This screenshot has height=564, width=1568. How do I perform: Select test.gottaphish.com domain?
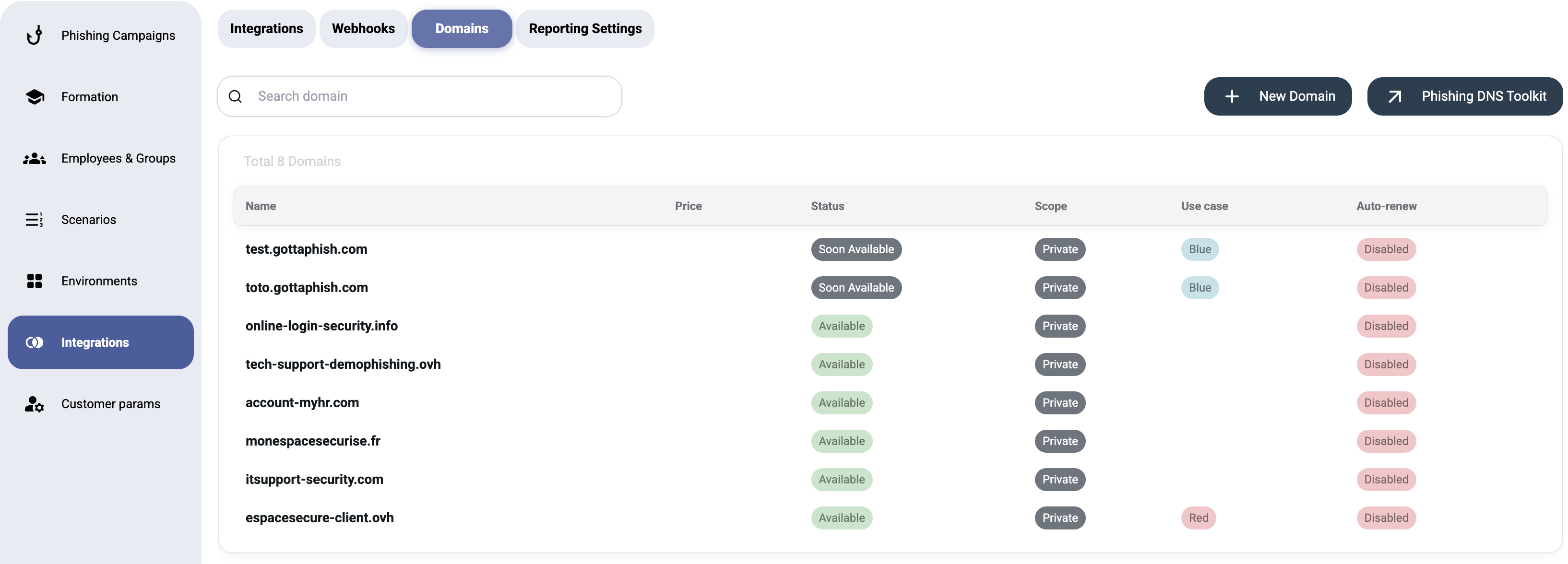(306, 249)
